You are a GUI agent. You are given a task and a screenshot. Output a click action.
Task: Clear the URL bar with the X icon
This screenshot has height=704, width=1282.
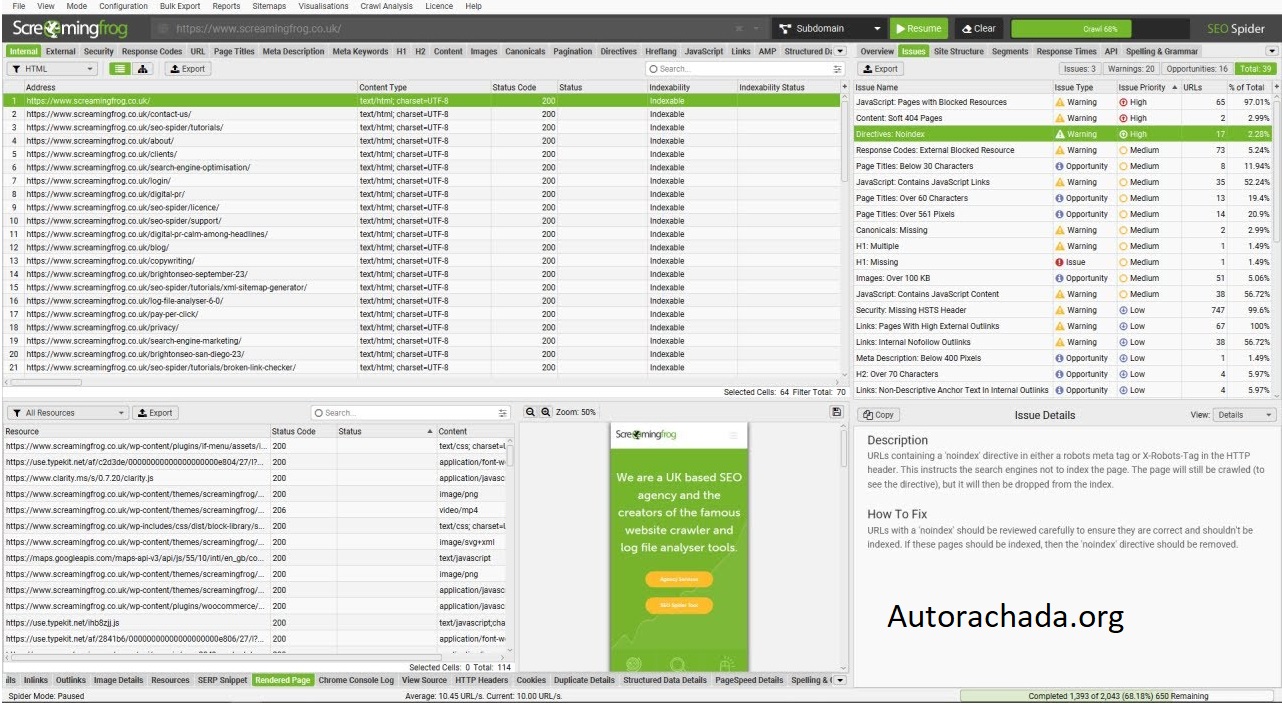739,29
